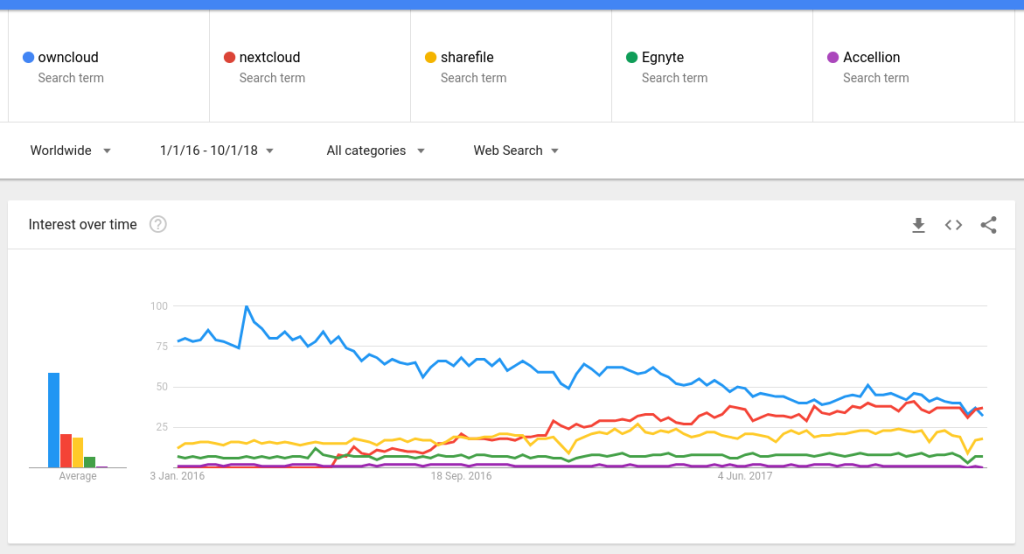This screenshot has height=554, width=1024.
Task: Click the yellow sharefile average bar
Action: click(78, 452)
